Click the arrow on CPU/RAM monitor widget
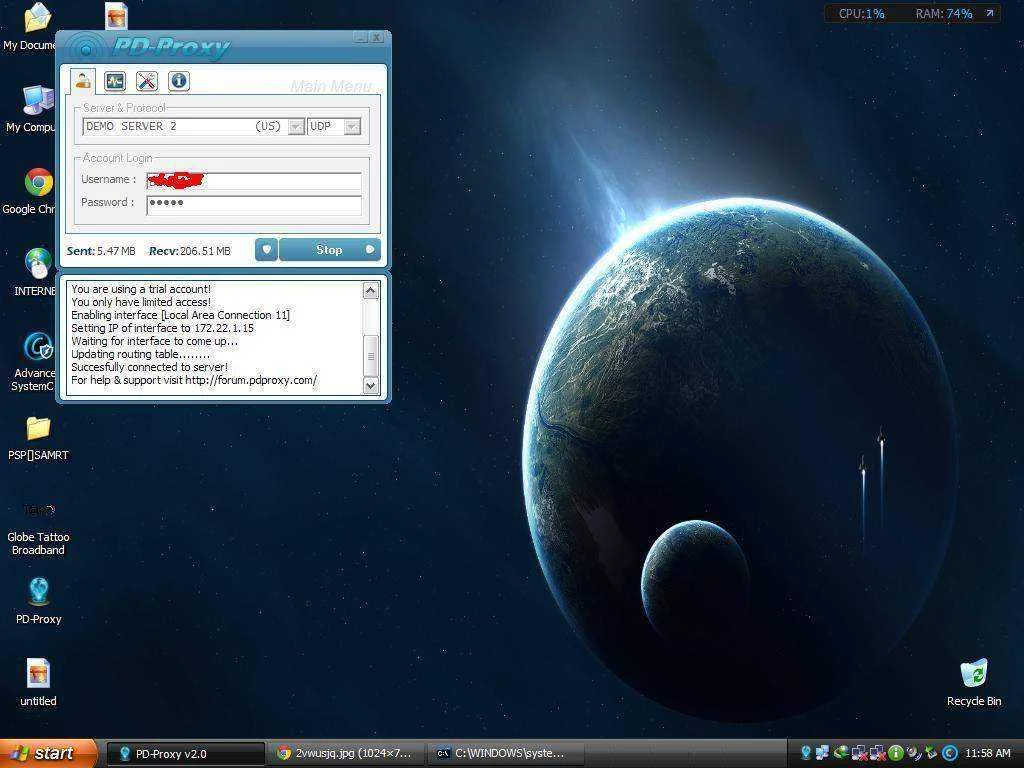Image resolution: width=1024 pixels, height=768 pixels. point(989,13)
